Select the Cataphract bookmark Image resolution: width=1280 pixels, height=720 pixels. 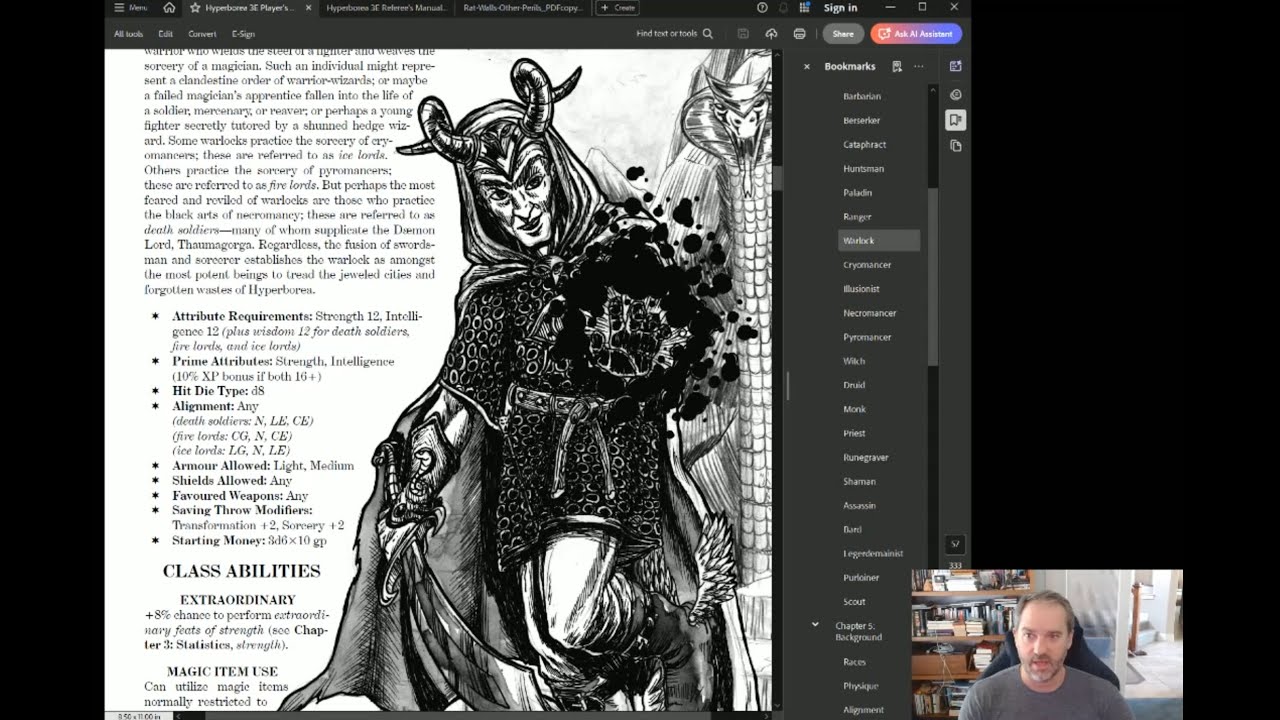[x=864, y=144]
